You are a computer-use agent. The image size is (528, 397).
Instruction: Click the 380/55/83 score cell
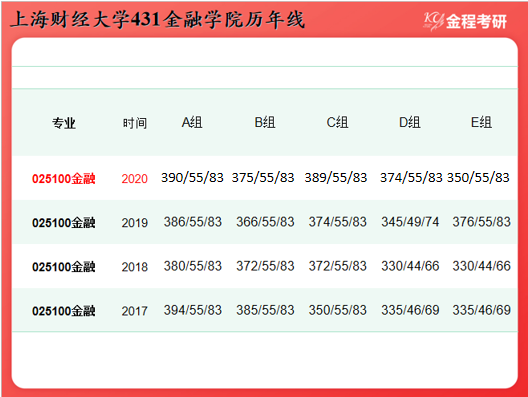click(x=193, y=266)
